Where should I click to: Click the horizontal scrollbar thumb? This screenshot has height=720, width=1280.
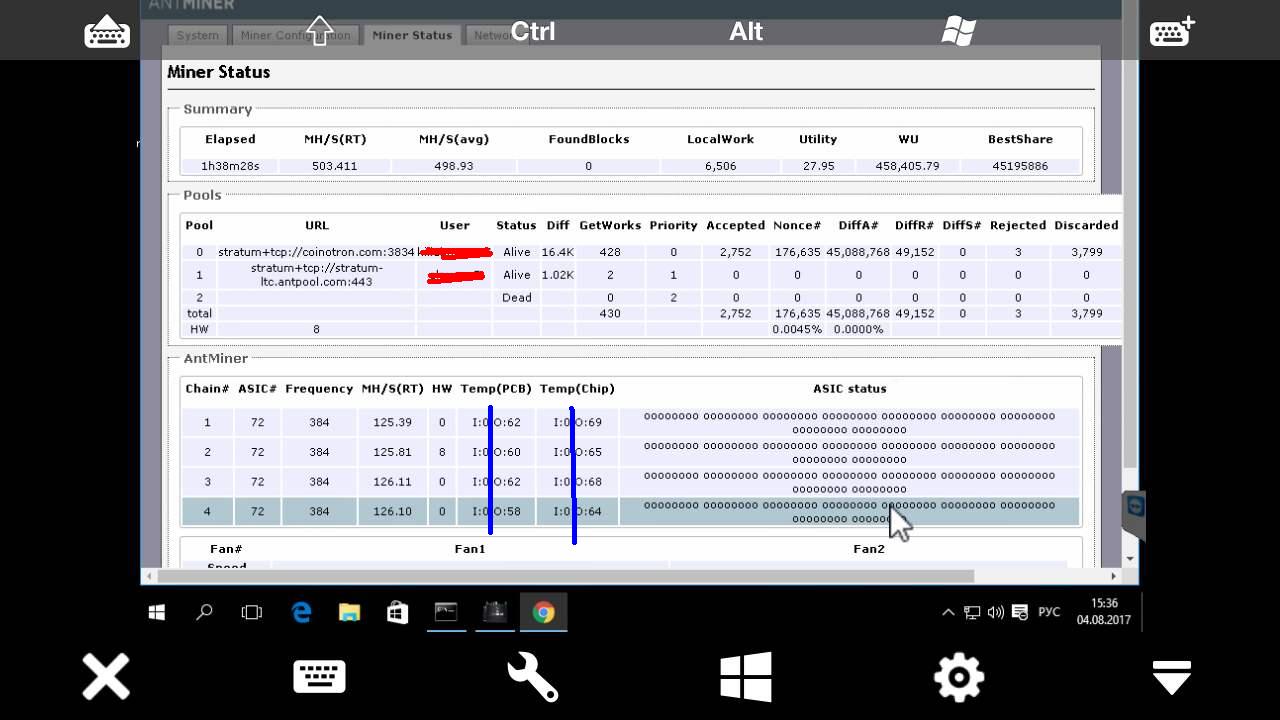point(565,576)
